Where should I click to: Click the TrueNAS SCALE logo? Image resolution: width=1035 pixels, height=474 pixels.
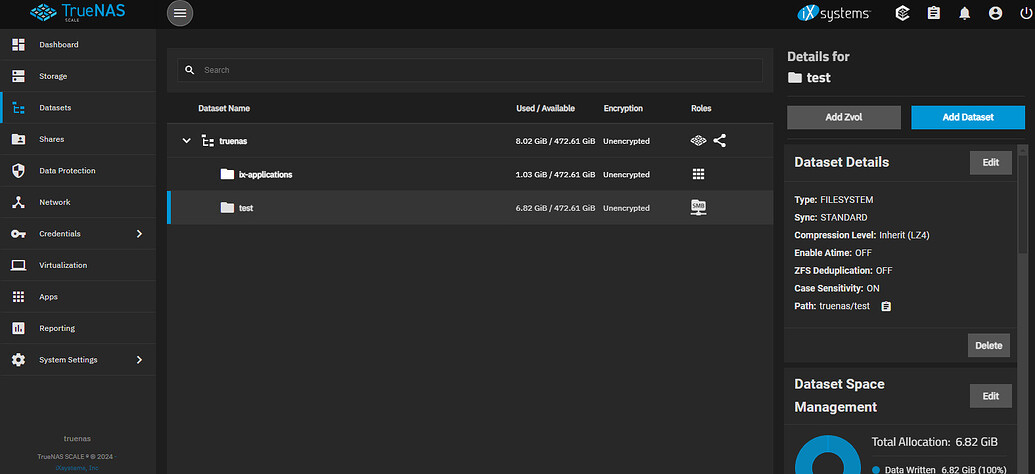(x=75, y=12)
